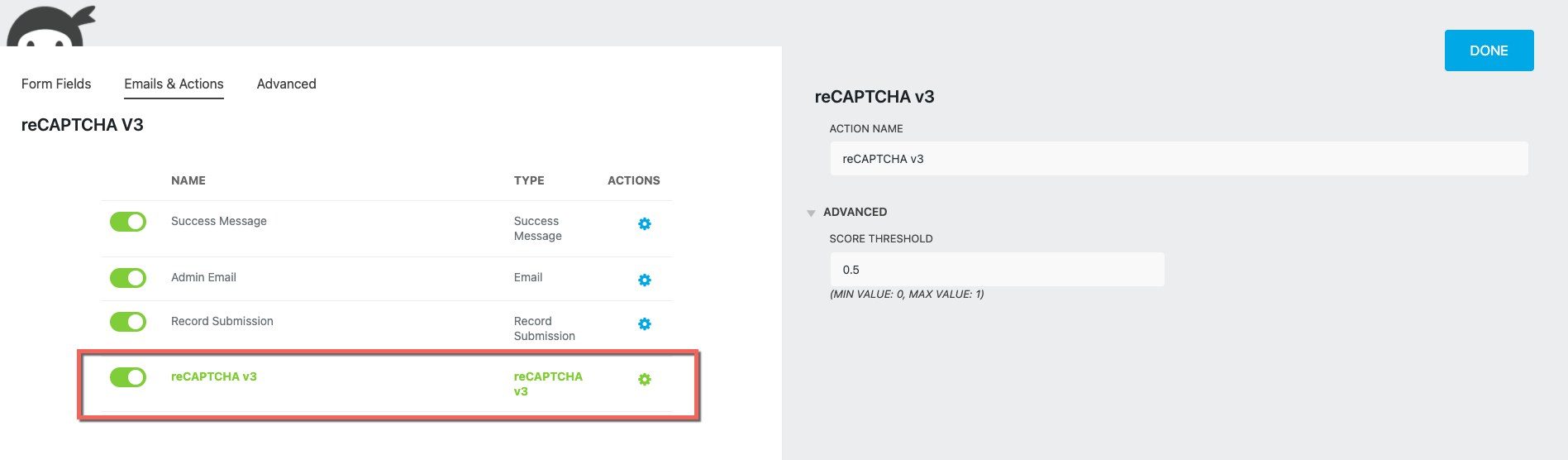Click the Record Submission action name
Viewport: 1568px width, 460px height.
coord(222,321)
